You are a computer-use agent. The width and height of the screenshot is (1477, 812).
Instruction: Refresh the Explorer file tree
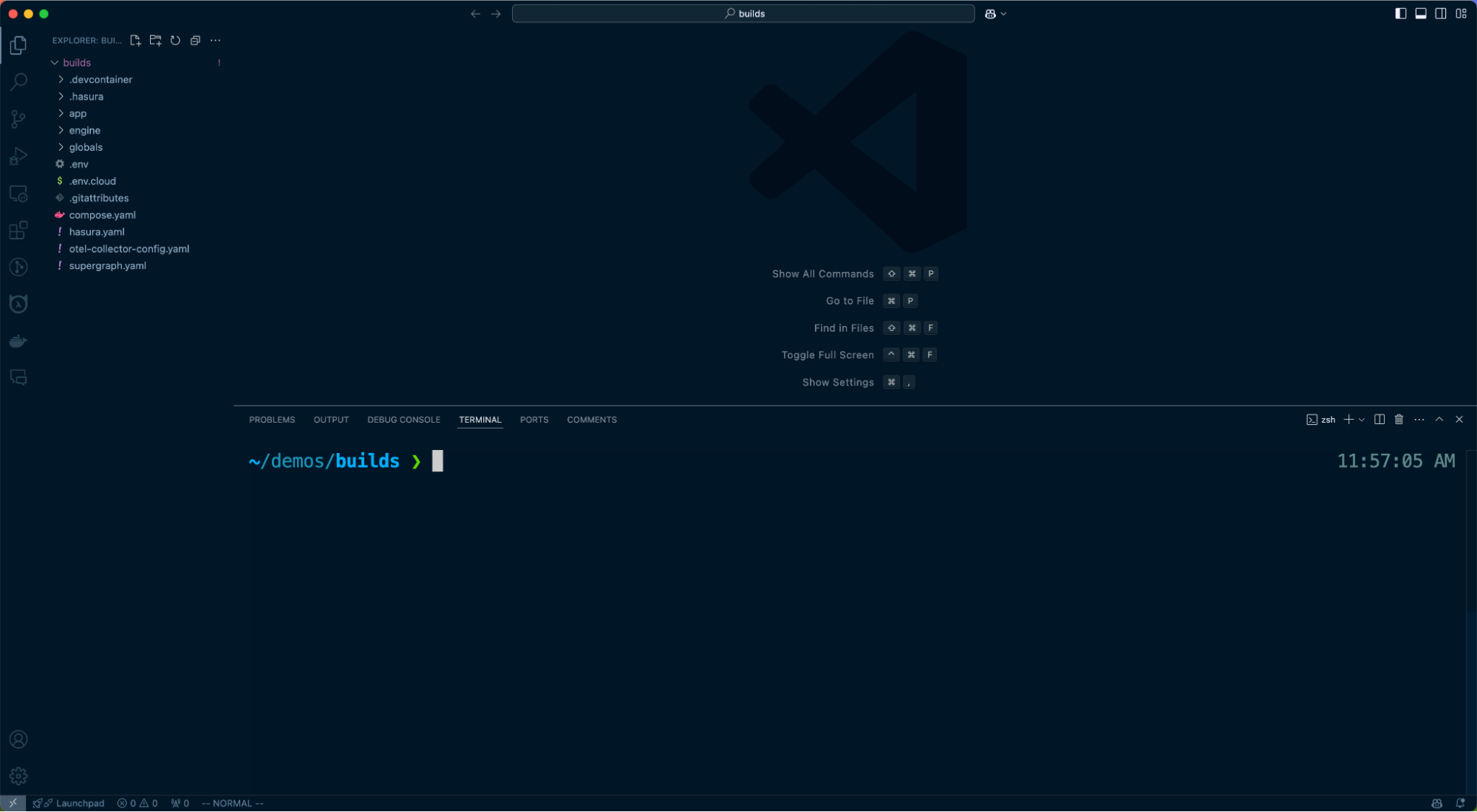click(x=175, y=41)
